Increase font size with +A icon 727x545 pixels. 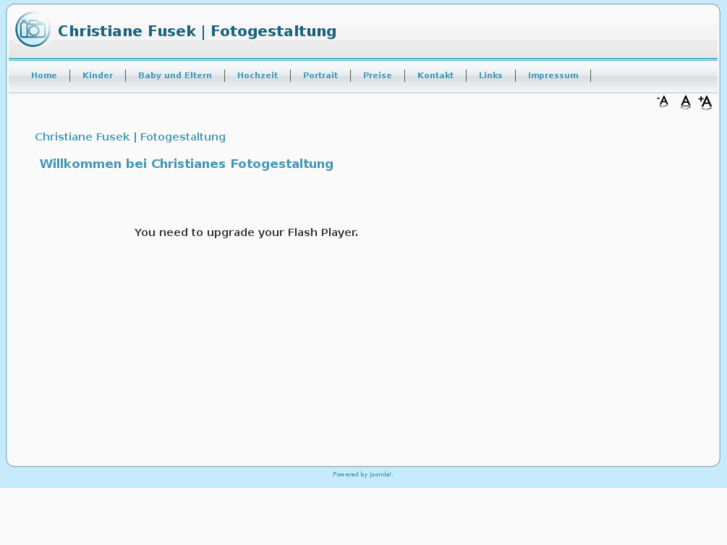point(705,102)
